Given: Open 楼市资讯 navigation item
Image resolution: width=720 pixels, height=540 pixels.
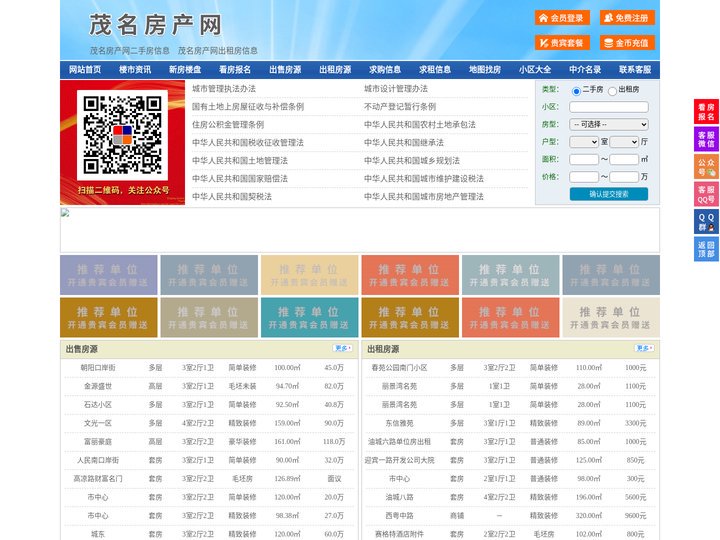Looking at the screenshot, I should pos(135,70).
